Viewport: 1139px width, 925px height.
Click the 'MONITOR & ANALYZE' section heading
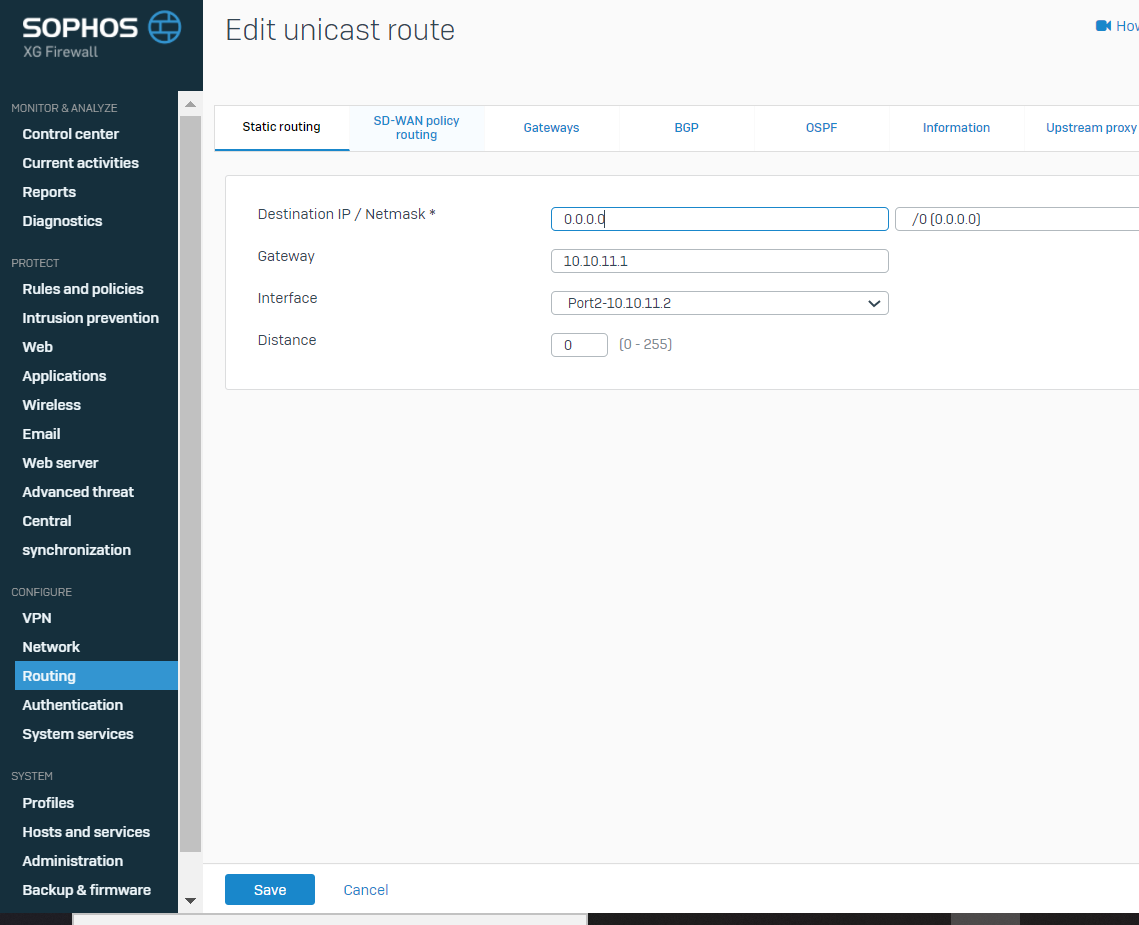click(64, 108)
